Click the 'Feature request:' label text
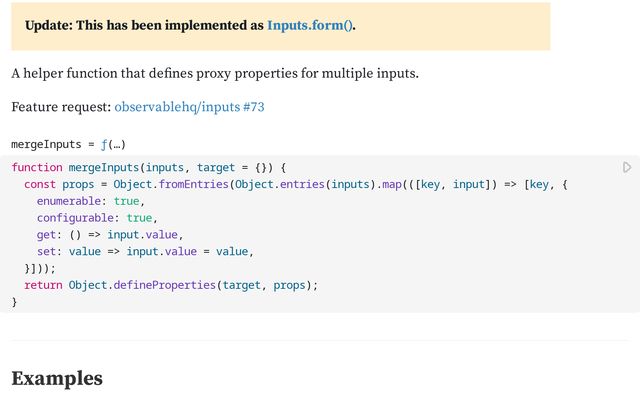This screenshot has height=400, width=640. pos(61,106)
